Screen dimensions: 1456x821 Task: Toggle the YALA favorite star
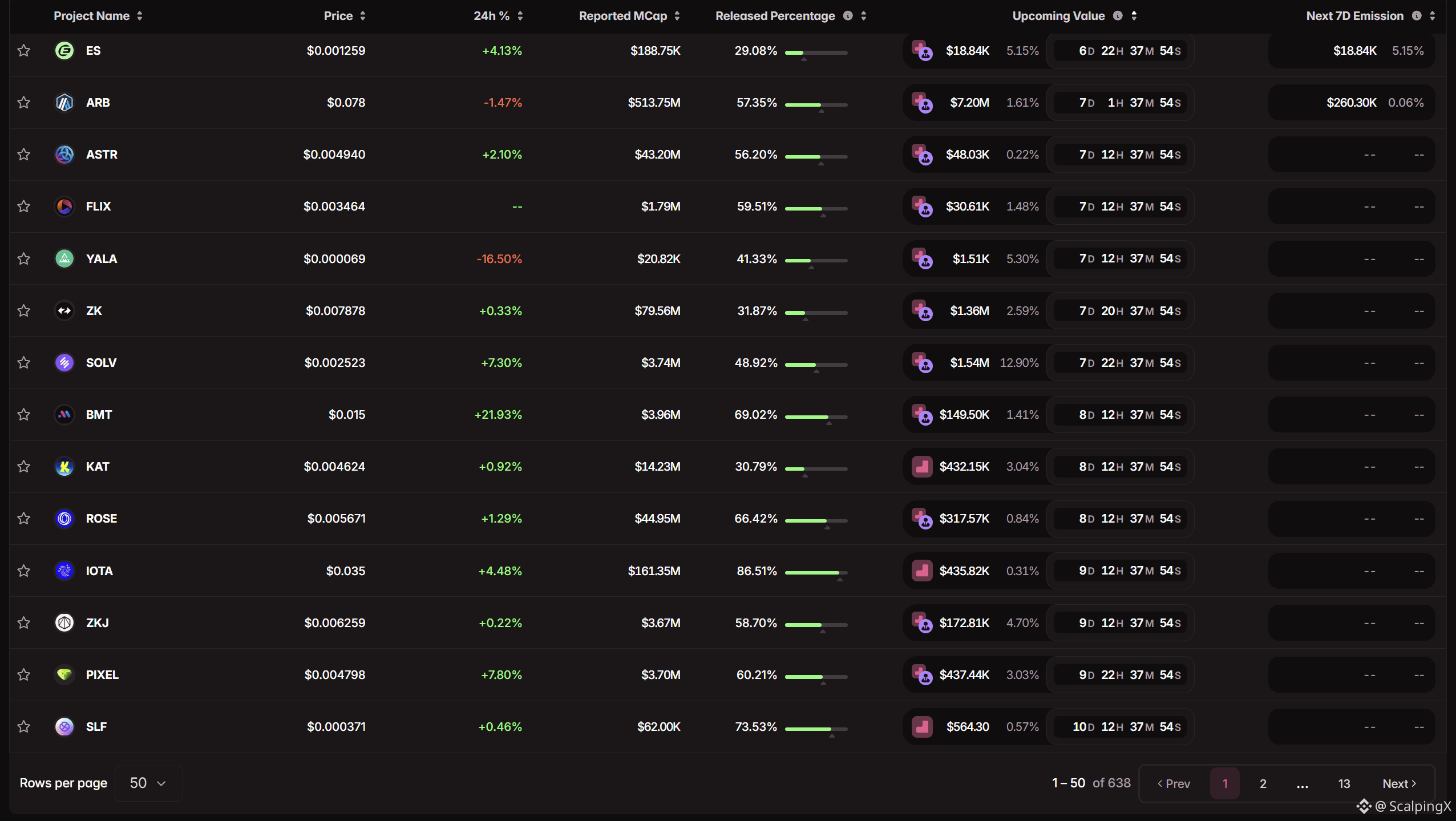[23, 259]
